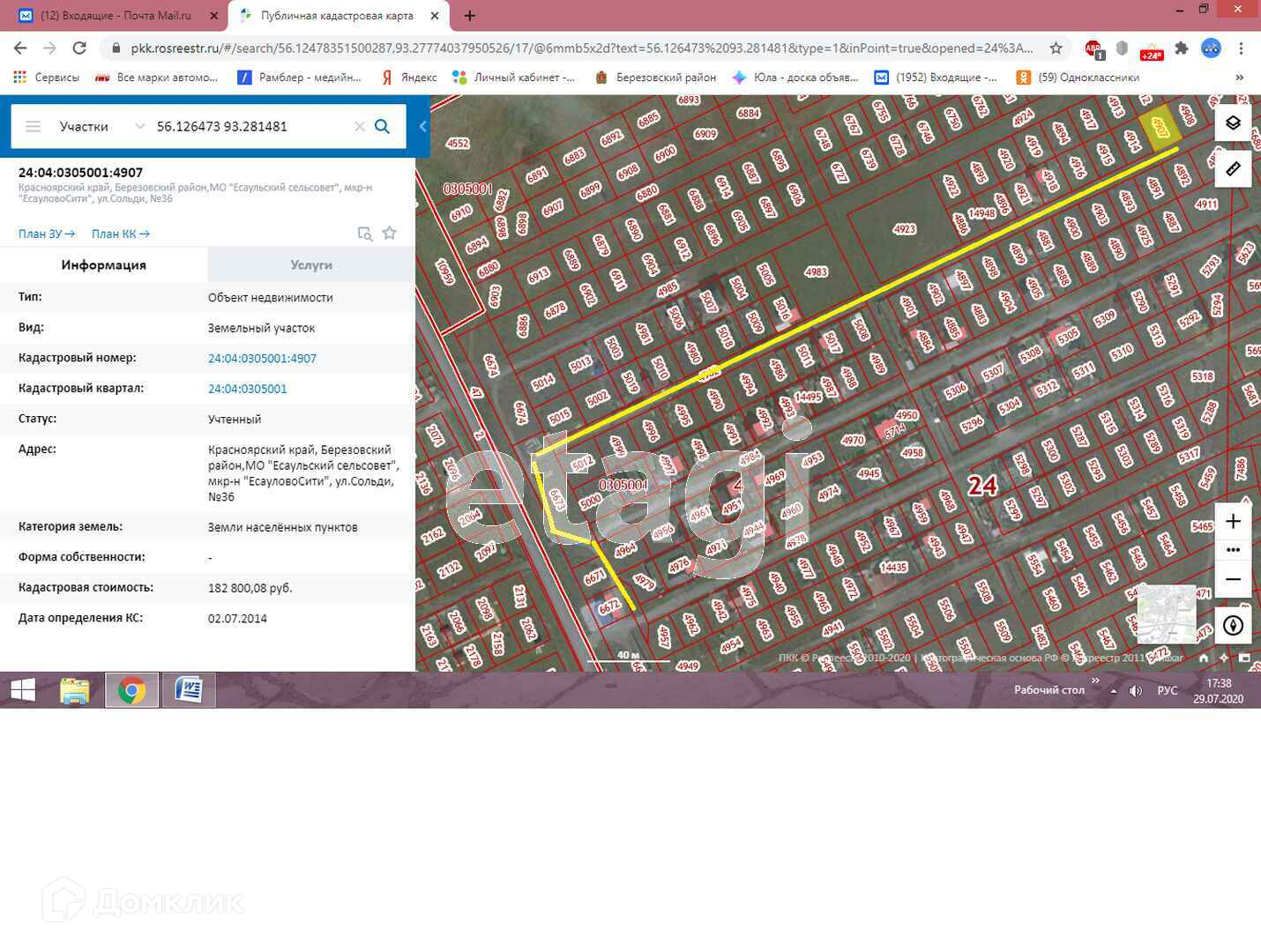Expand the 'Рабочий стол' toolbar chevron
Viewport: 1261px width, 952px height.
pos(1095,681)
